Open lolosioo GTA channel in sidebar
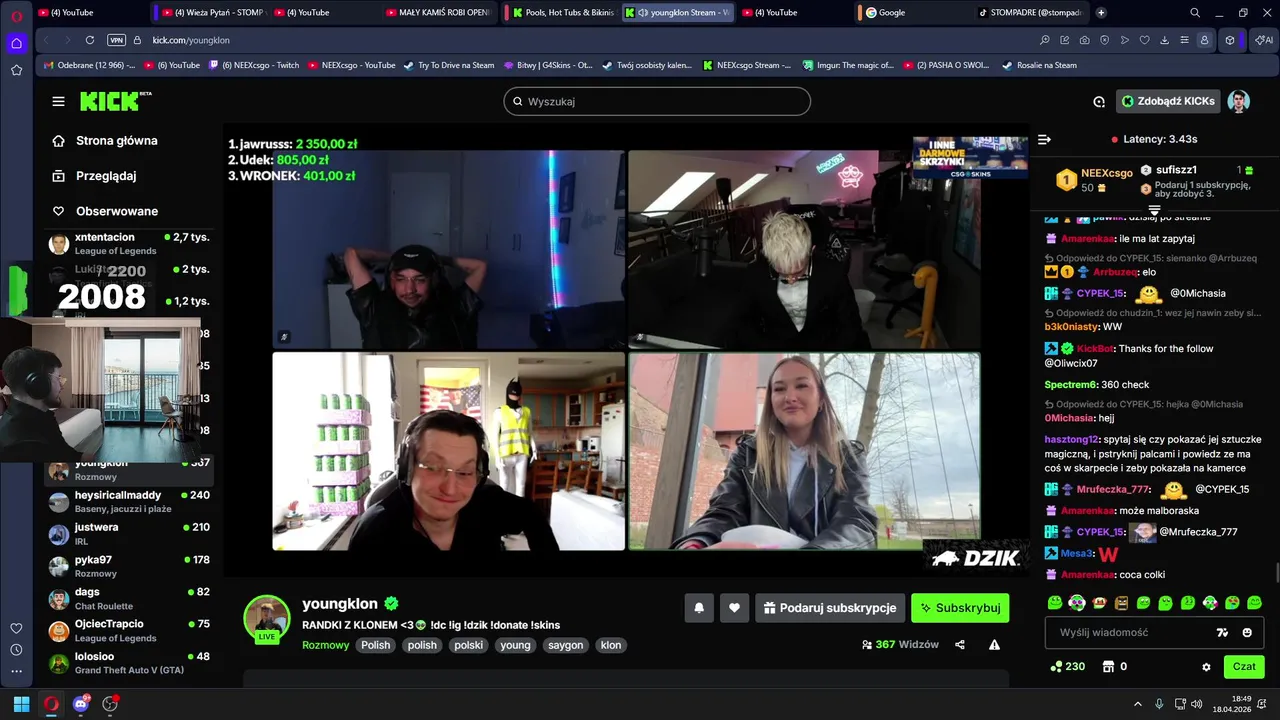Viewport: 1280px width, 720px height. coord(129,663)
